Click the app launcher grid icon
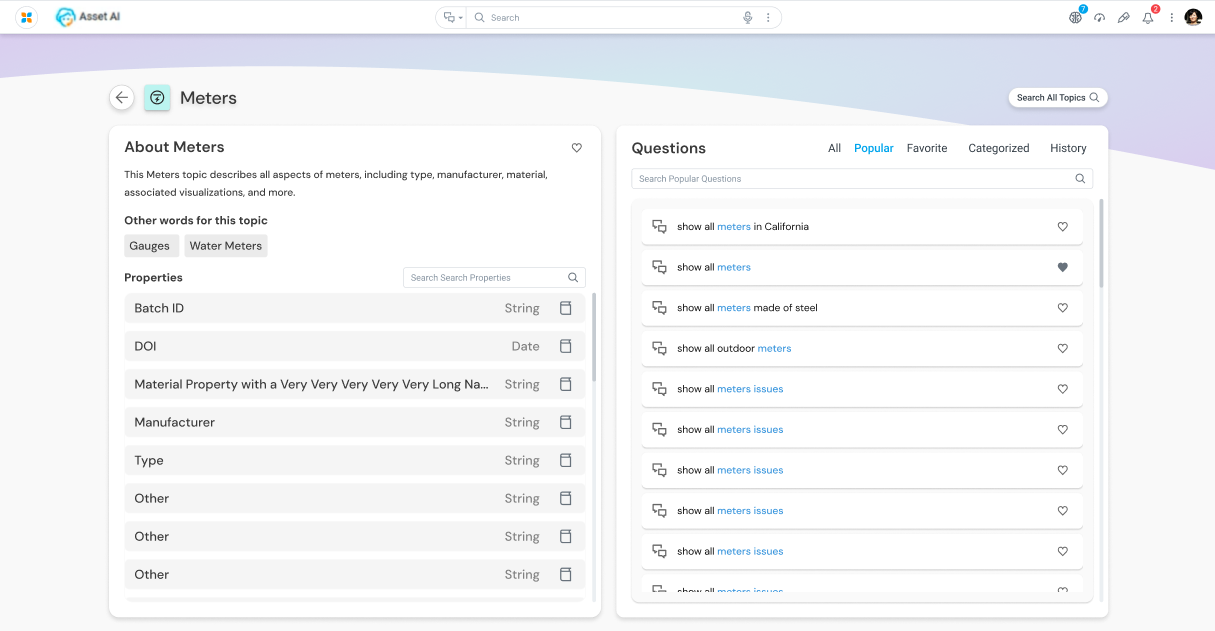Image resolution: width=1215 pixels, height=631 pixels. (x=27, y=17)
